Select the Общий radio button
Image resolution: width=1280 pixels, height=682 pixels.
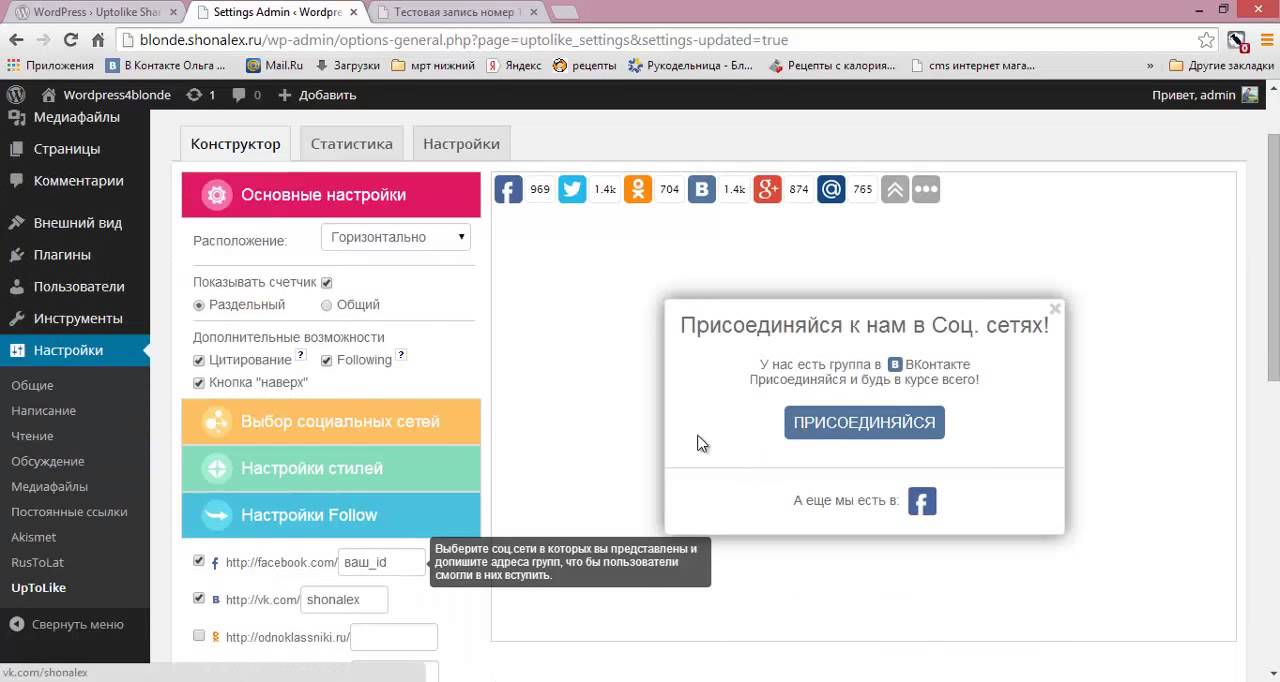point(327,305)
